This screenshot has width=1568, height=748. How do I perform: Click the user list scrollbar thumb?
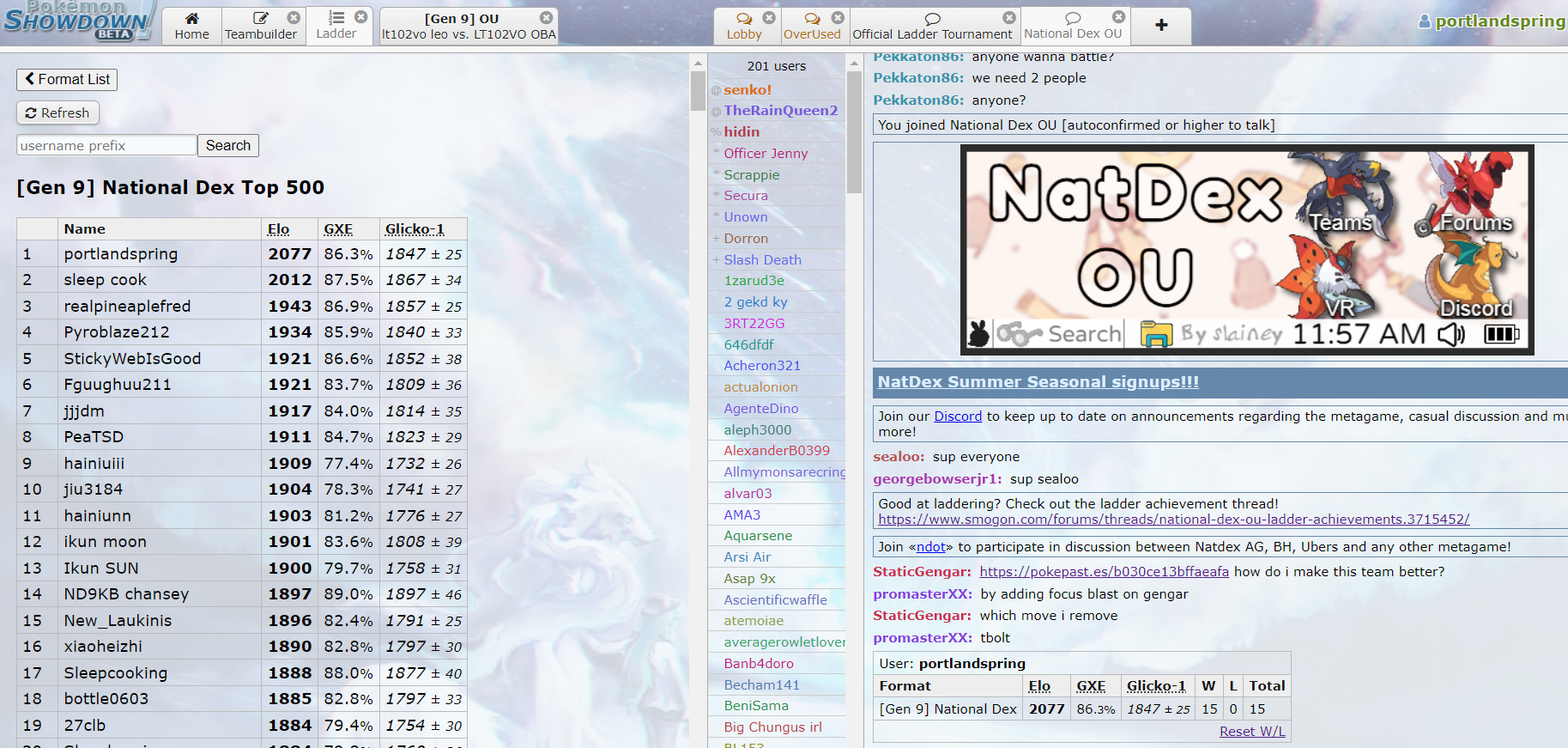(854, 131)
